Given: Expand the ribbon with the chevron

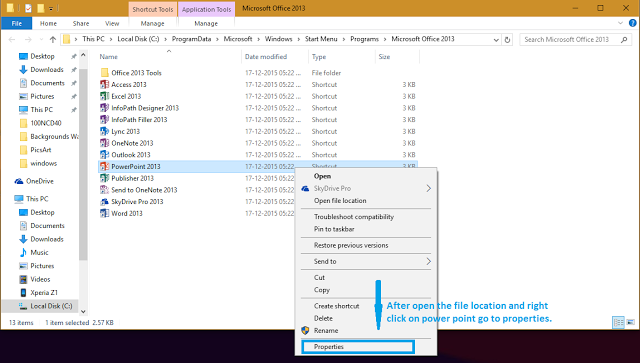Looking at the screenshot, I should click(x=620, y=23).
